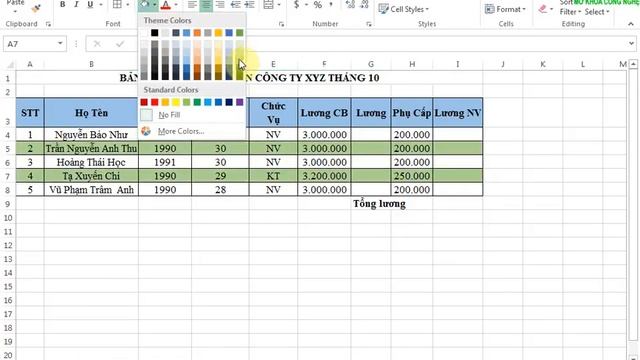Click the Select All corner triangle

pos(10,64)
